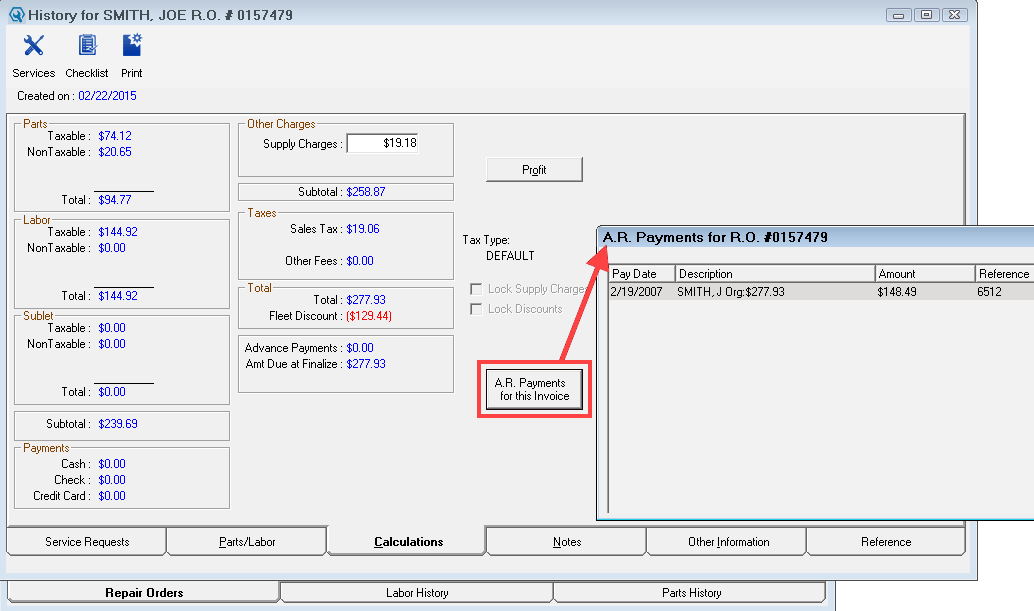Open the Services wrench icon

point(34,47)
